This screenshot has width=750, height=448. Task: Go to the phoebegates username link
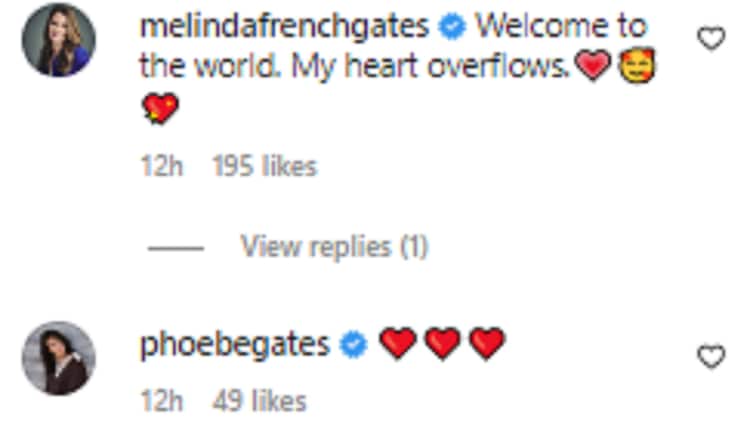236,345
